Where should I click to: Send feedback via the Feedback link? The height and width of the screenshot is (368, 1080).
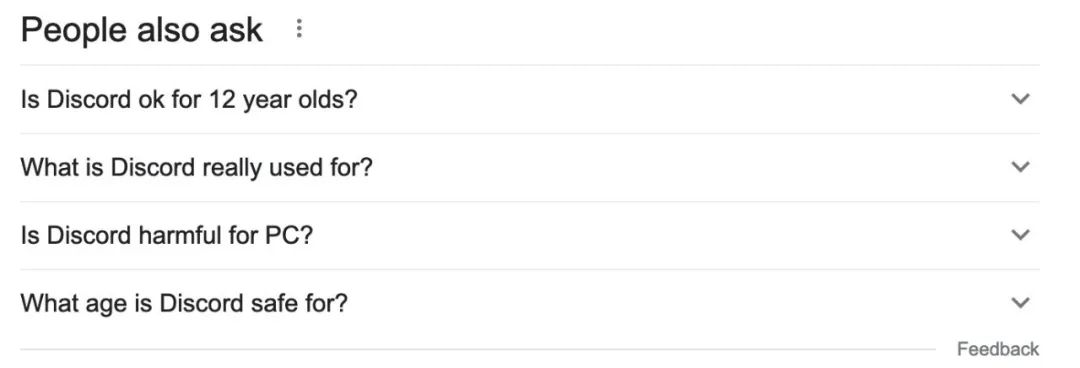click(x=997, y=349)
